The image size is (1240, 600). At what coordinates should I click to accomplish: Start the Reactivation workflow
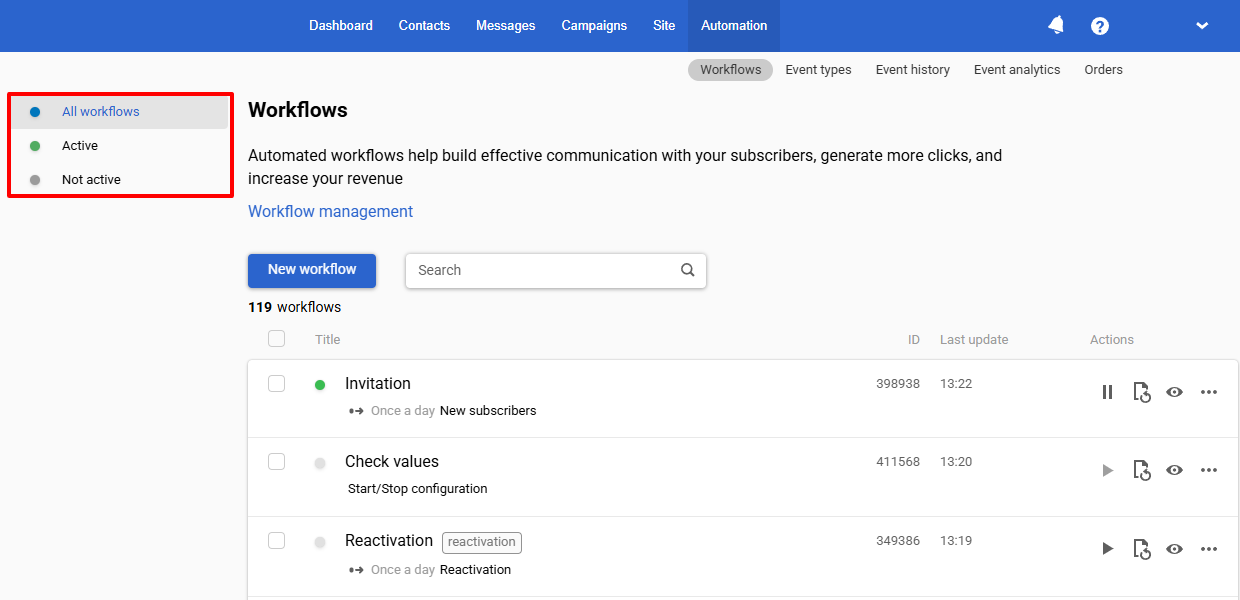[x=1107, y=549]
